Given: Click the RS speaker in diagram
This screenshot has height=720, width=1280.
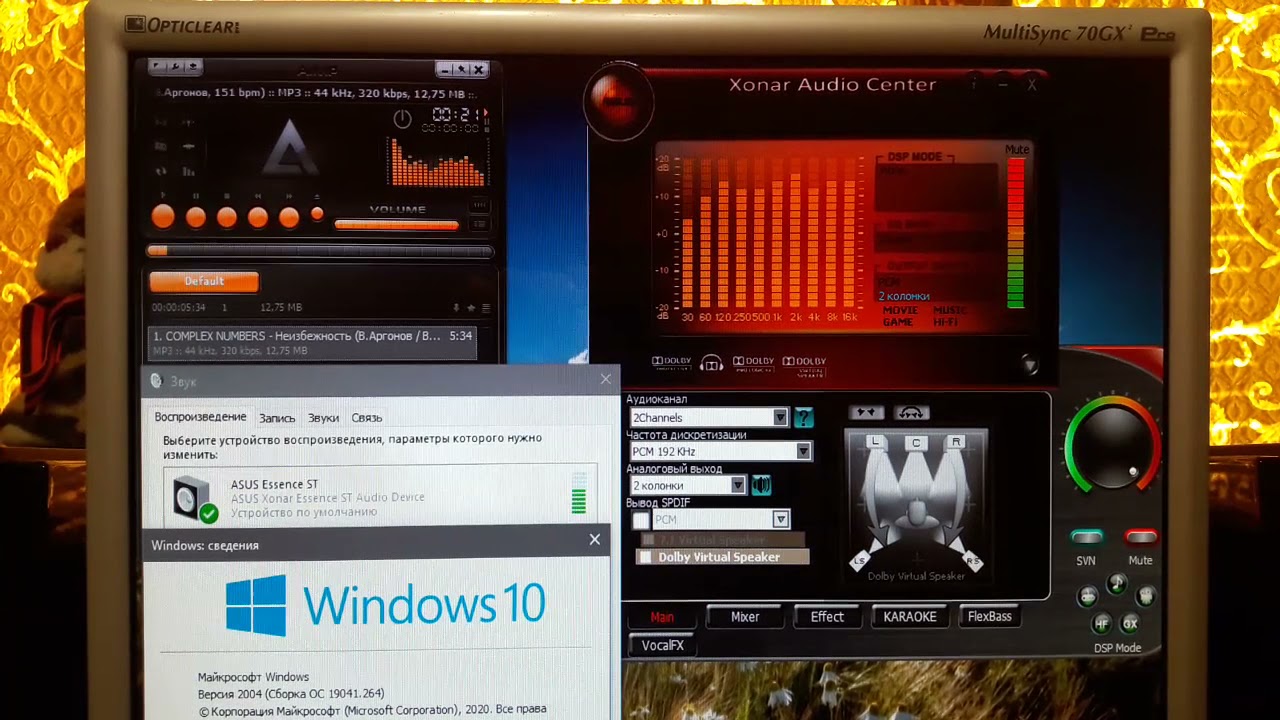Looking at the screenshot, I should [973, 562].
